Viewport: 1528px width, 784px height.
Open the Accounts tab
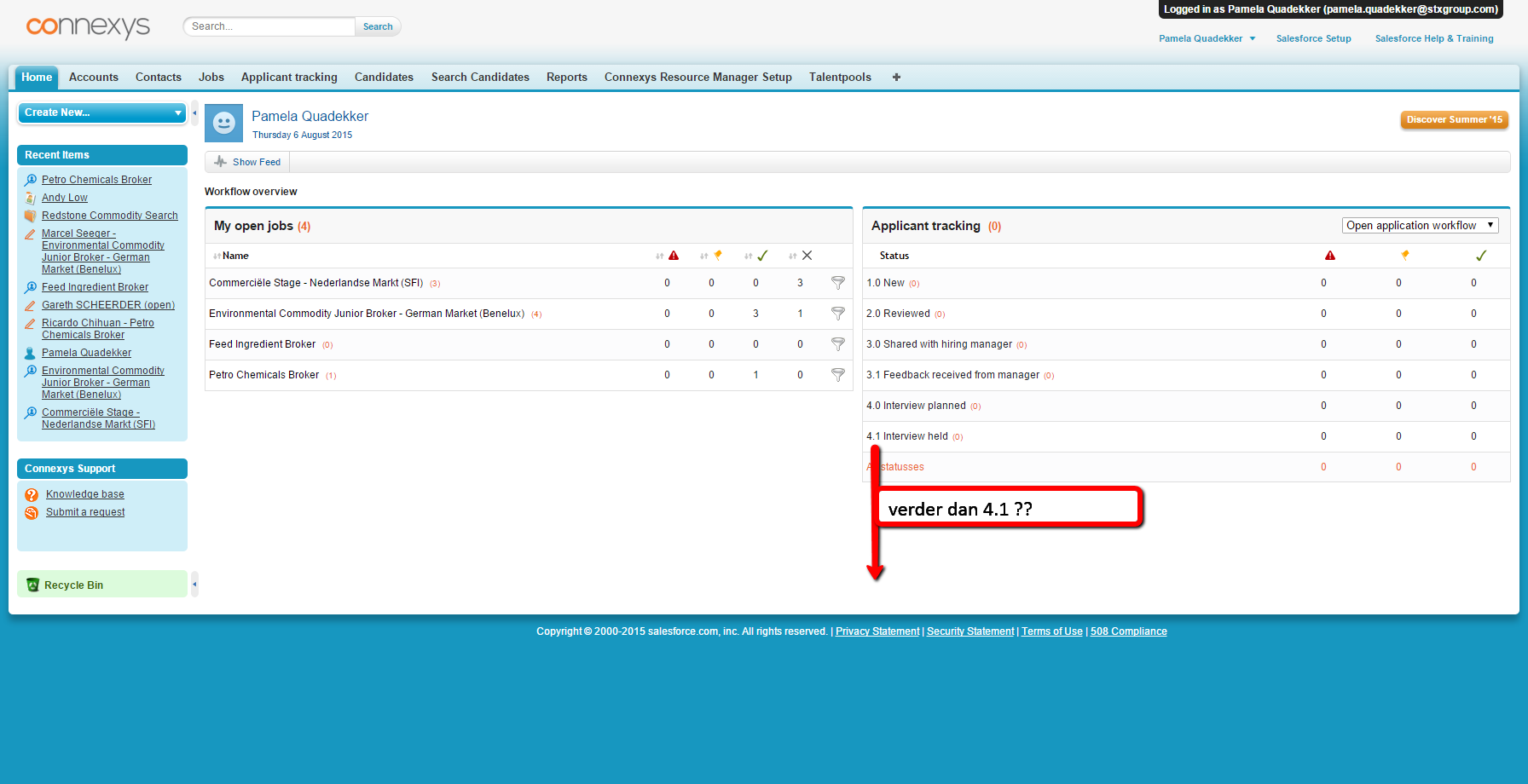(x=94, y=78)
